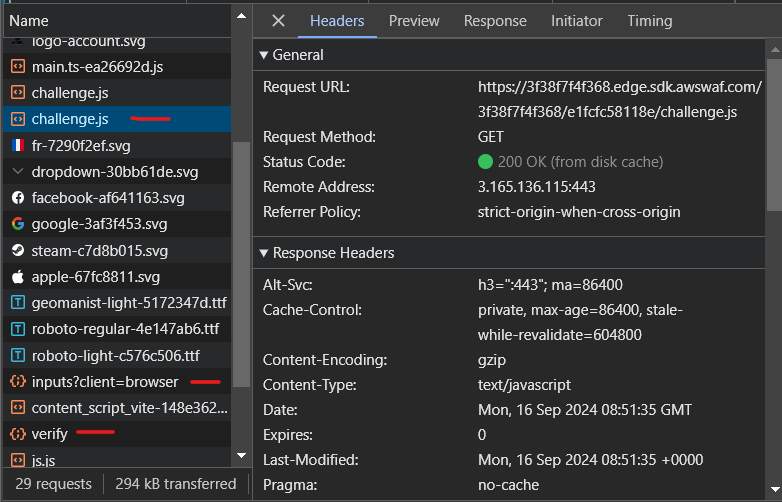Open the Response tab
The width and height of the screenshot is (782, 502).
[x=495, y=20]
